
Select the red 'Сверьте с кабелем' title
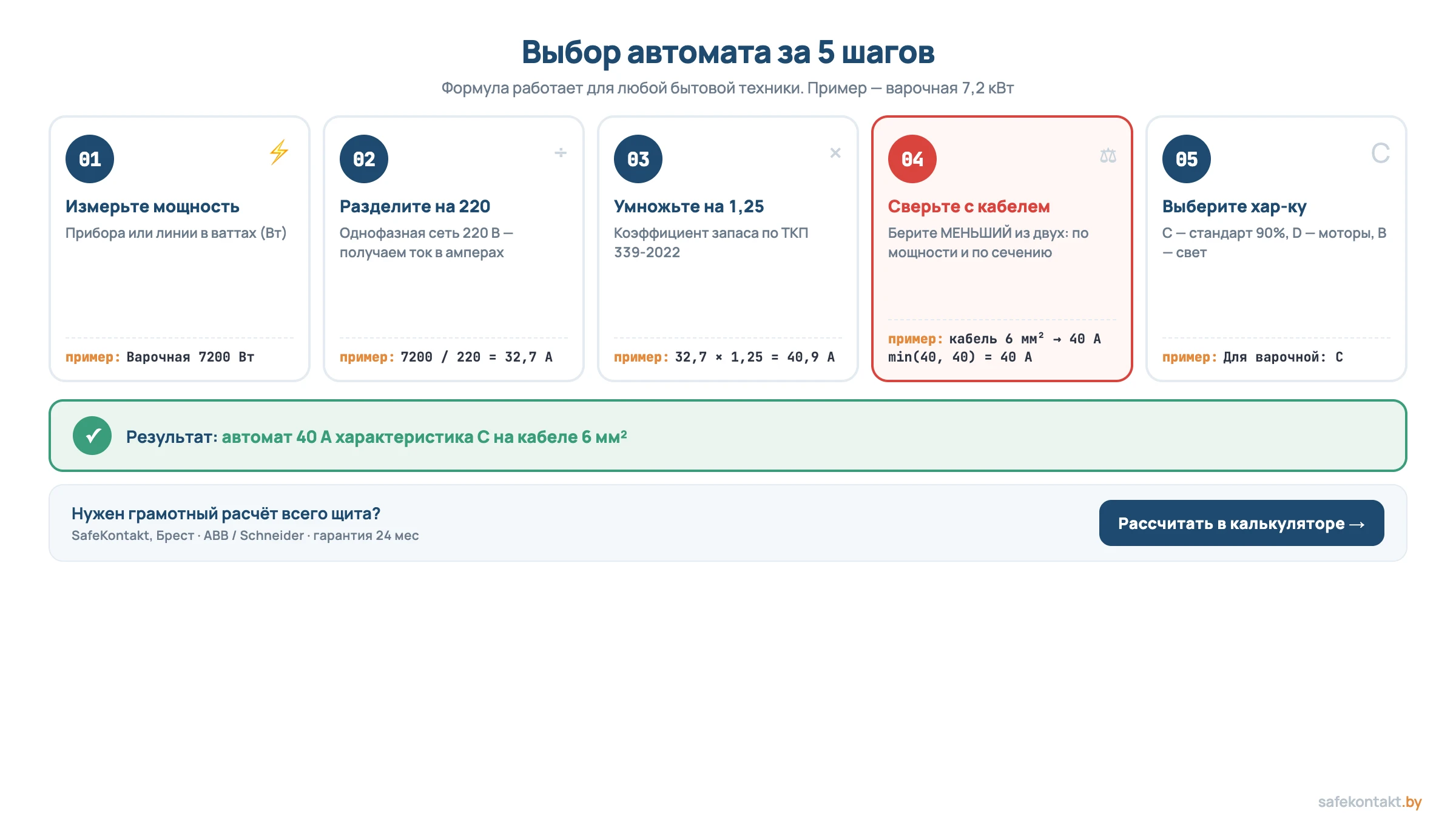pyautogui.click(x=969, y=206)
